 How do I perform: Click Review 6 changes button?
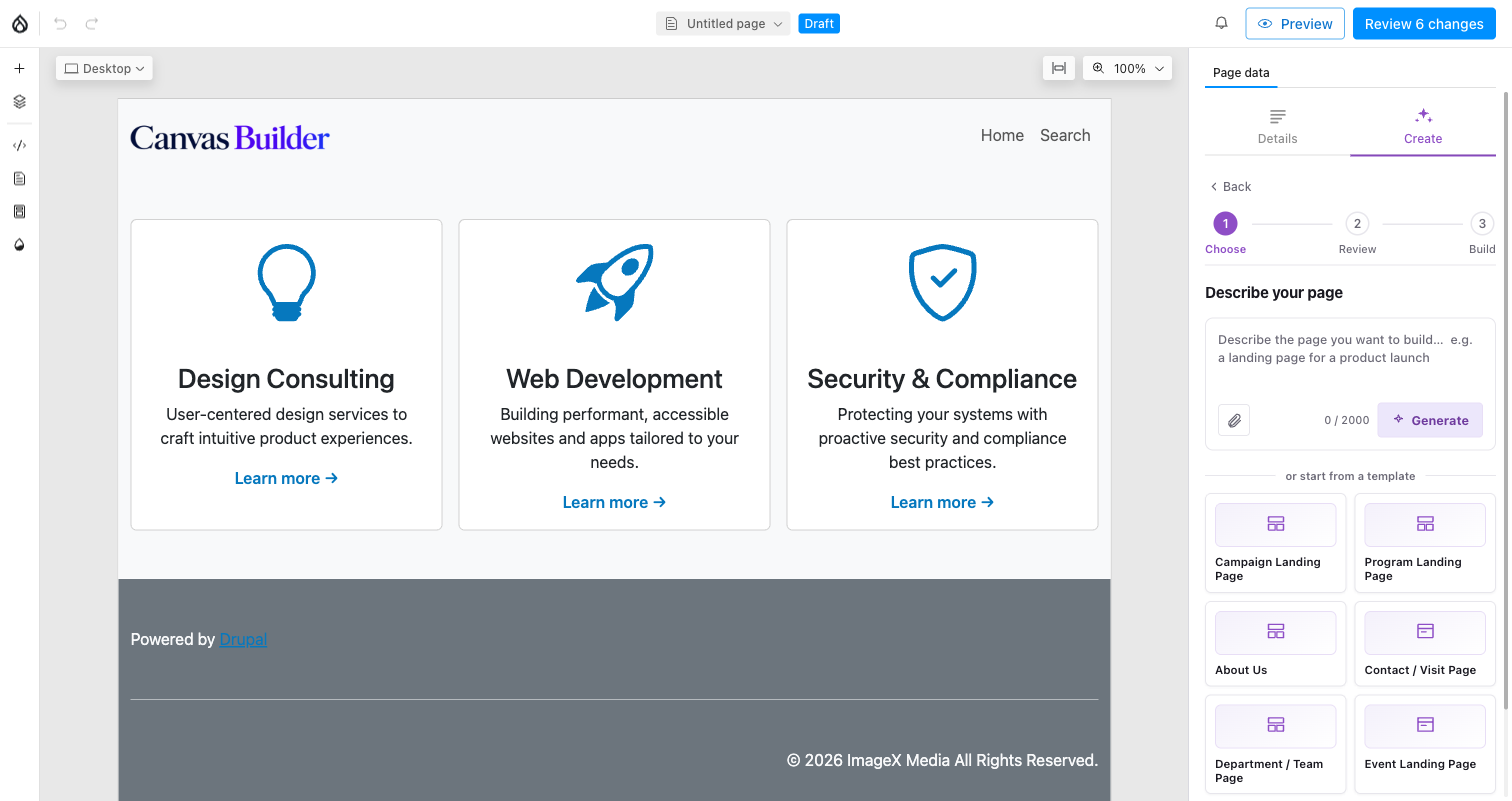(x=1424, y=23)
